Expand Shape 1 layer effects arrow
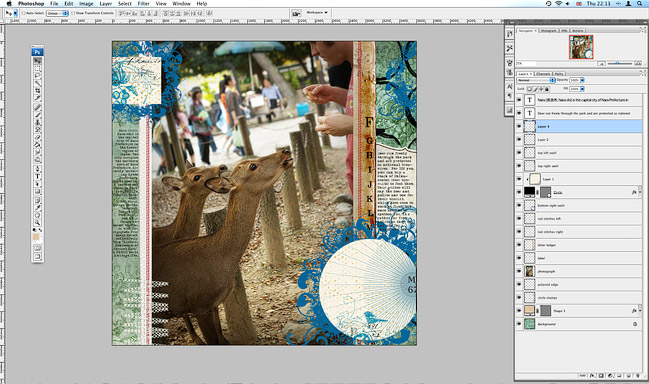Viewport: 649px width, 384px height. pyautogui.click(x=640, y=311)
